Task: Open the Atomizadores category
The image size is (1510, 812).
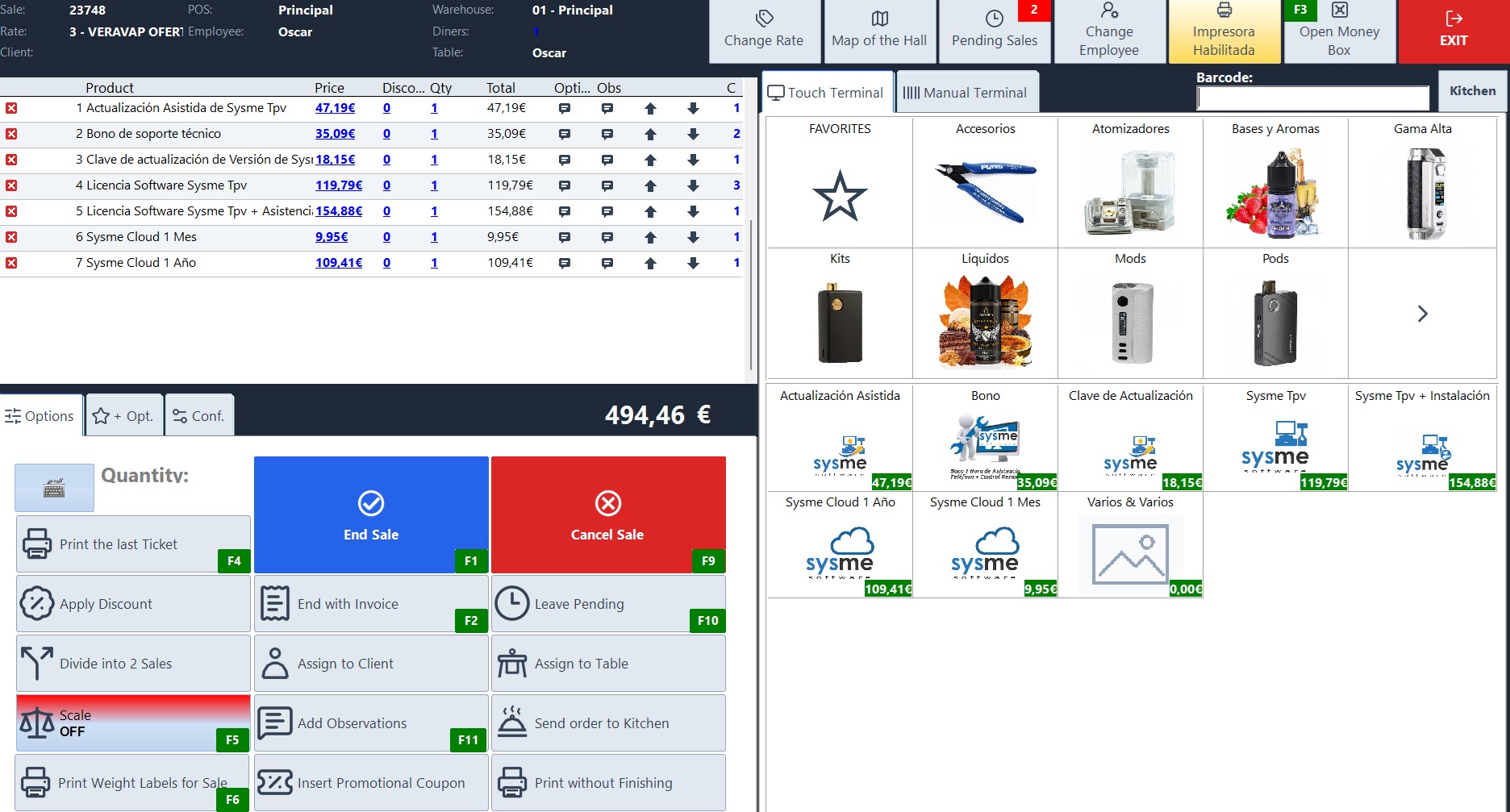Action: click(x=1130, y=182)
